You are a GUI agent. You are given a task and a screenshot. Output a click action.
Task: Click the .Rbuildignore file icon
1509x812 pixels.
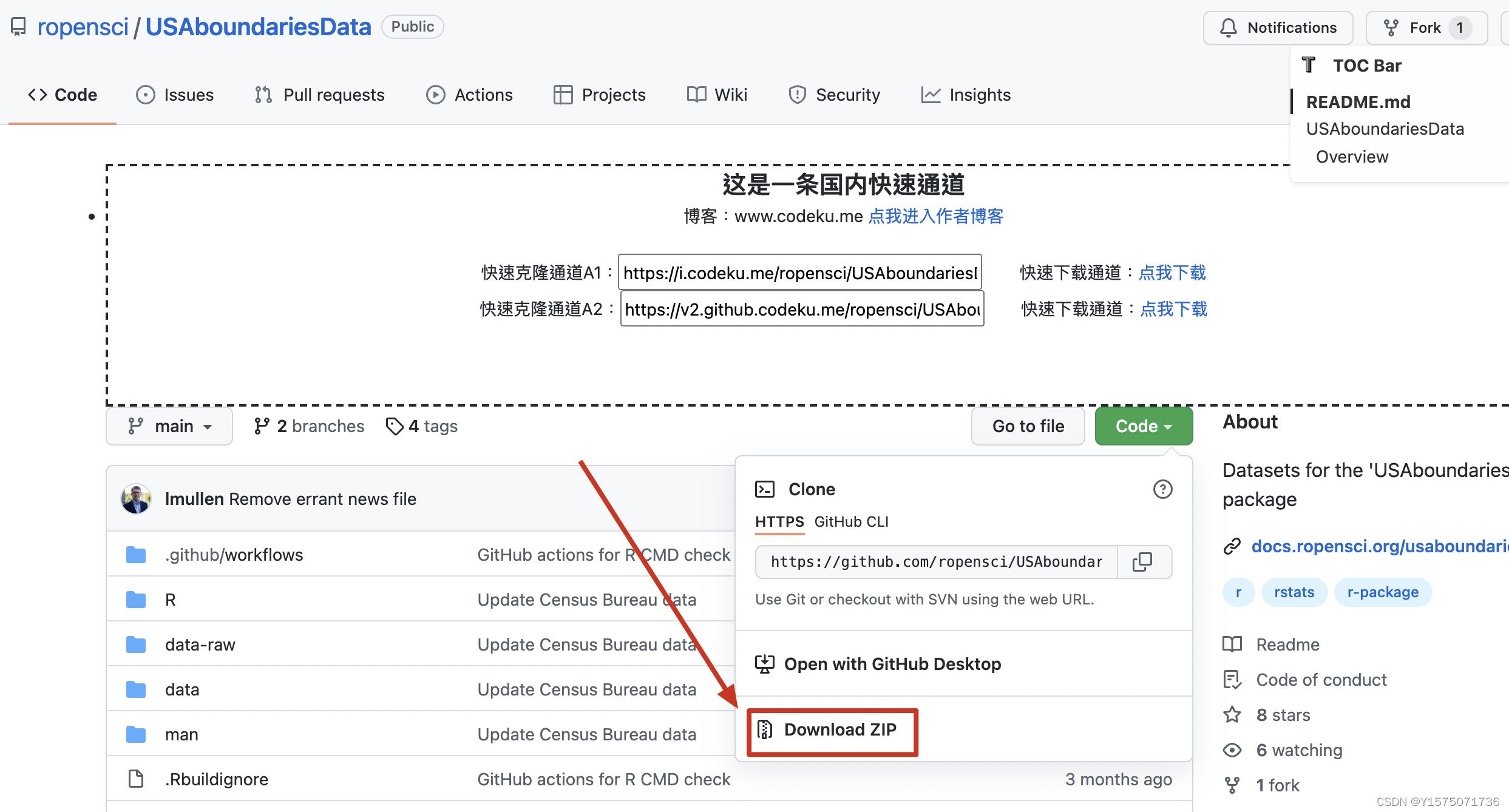click(x=136, y=779)
